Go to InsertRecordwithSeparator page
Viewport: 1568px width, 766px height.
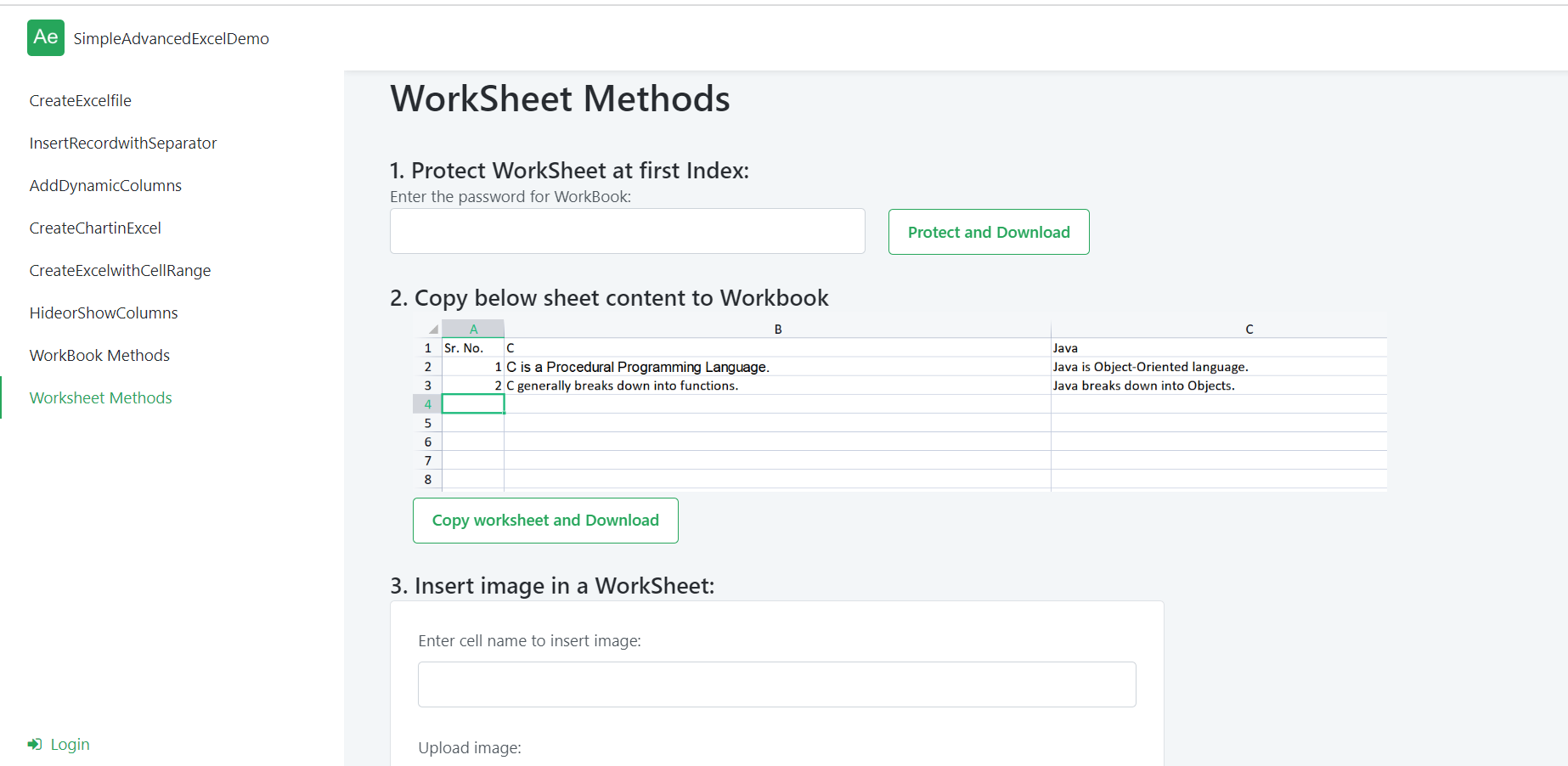pos(123,144)
